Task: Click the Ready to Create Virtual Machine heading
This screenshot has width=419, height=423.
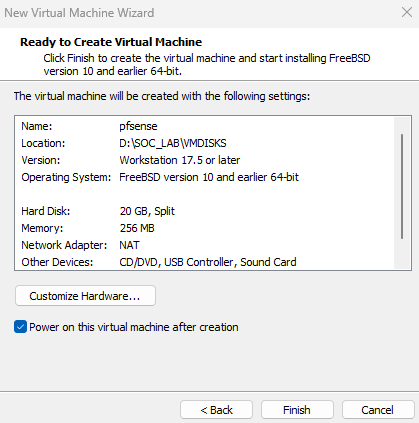Action: [111, 42]
